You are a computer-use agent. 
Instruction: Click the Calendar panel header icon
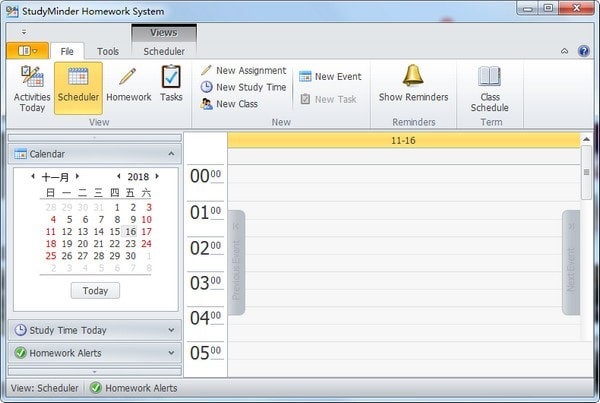pyautogui.click(x=20, y=154)
